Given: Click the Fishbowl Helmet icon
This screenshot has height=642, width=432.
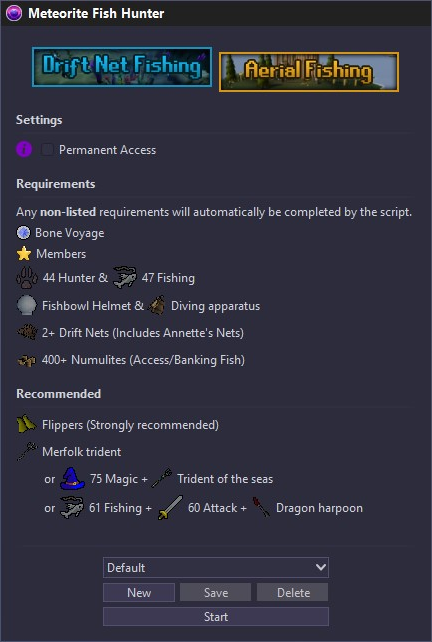Looking at the screenshot, I should click(x=27, y=305).
